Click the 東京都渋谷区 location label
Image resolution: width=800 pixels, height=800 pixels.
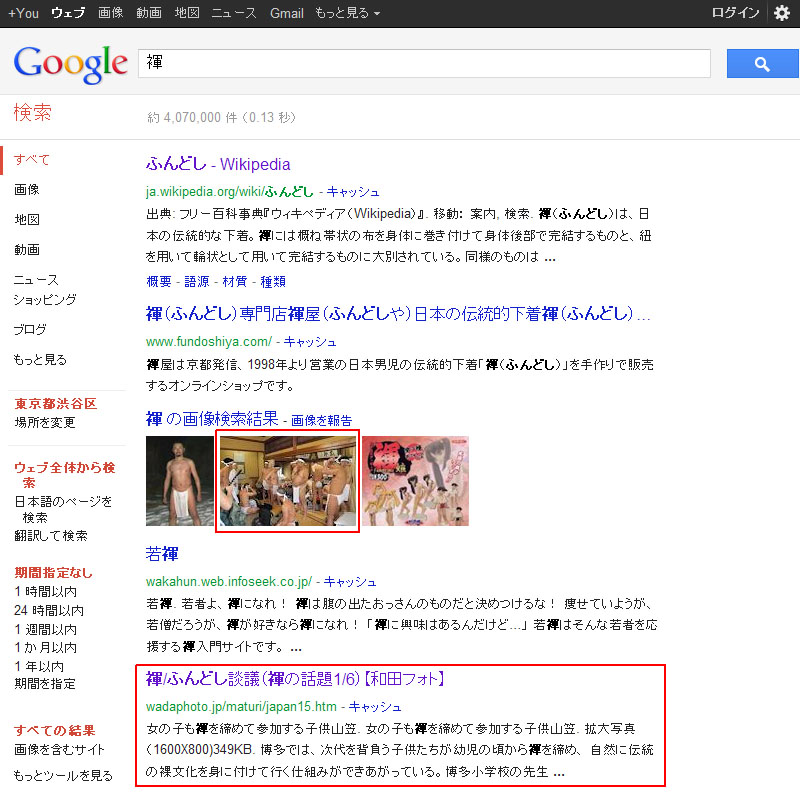click(x=56, y=404)
